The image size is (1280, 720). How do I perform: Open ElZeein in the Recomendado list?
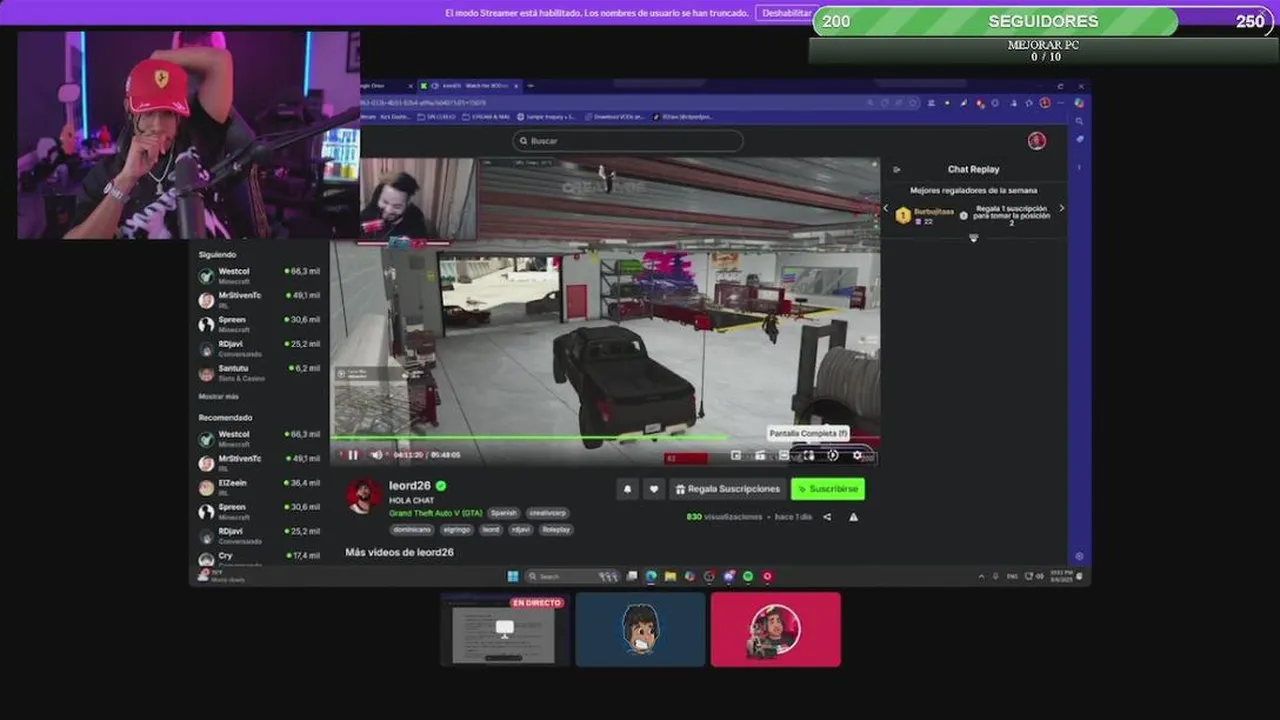259,487
